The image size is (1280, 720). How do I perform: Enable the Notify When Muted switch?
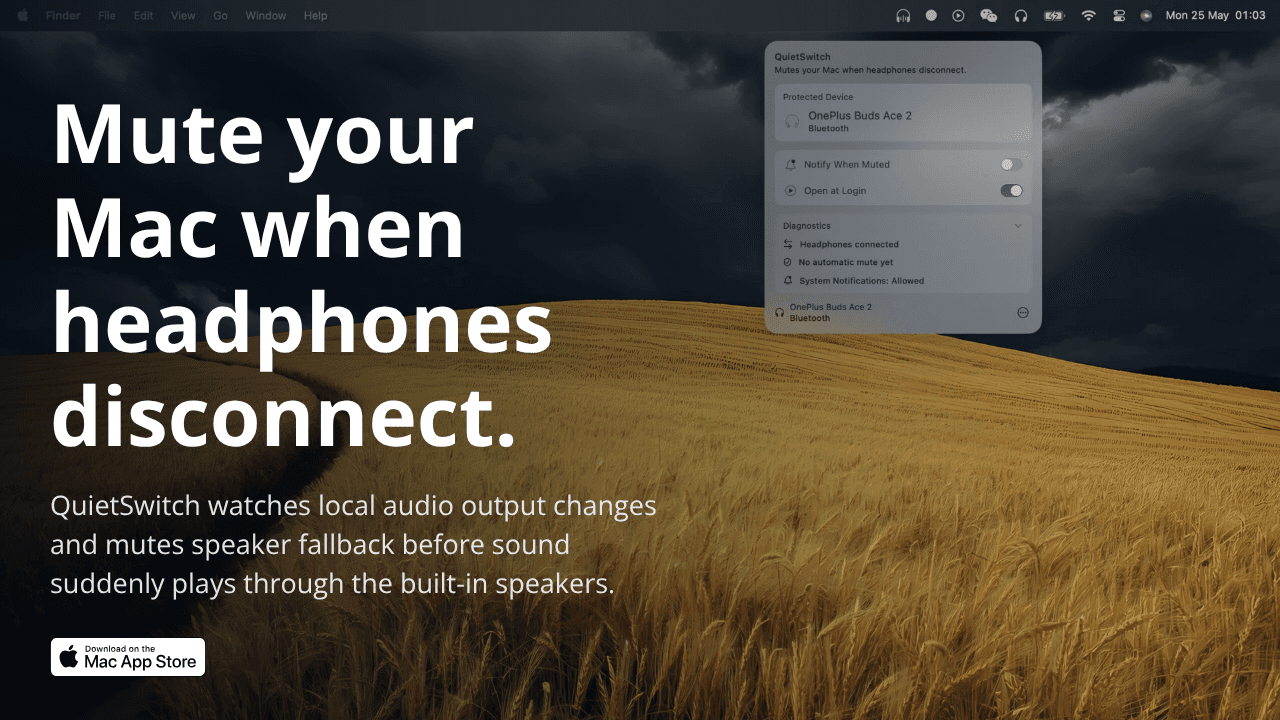click(x=1011, y=164)
